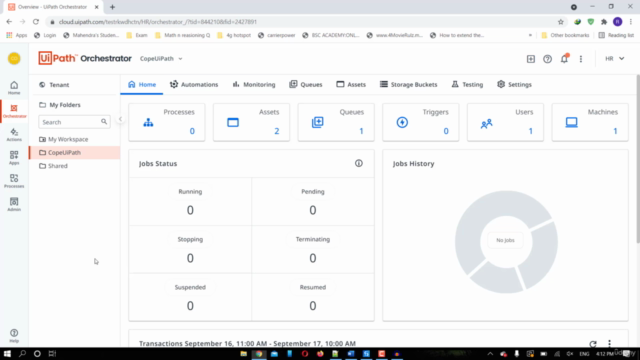Open Actions in the left rail
The height and width of the screenshot is (360, 640).
click(x=14, y=134)
